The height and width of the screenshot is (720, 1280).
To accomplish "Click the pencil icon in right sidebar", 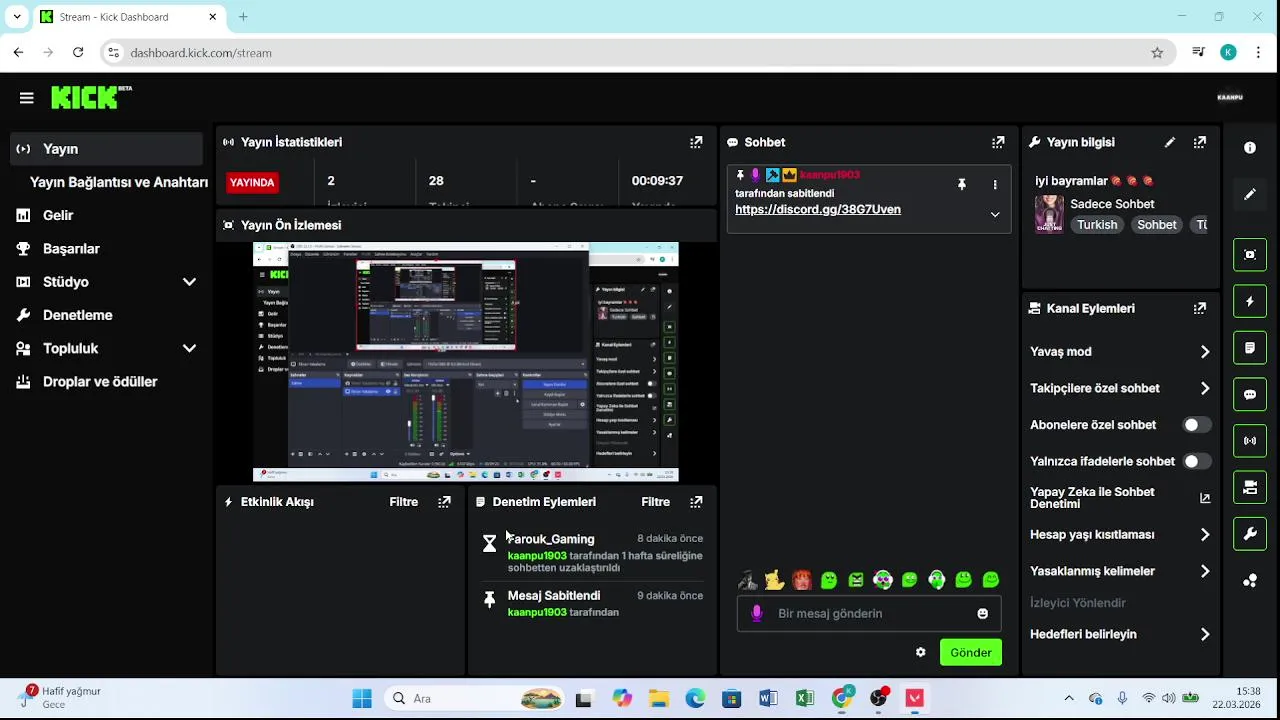I will [x=1250, y=194].
